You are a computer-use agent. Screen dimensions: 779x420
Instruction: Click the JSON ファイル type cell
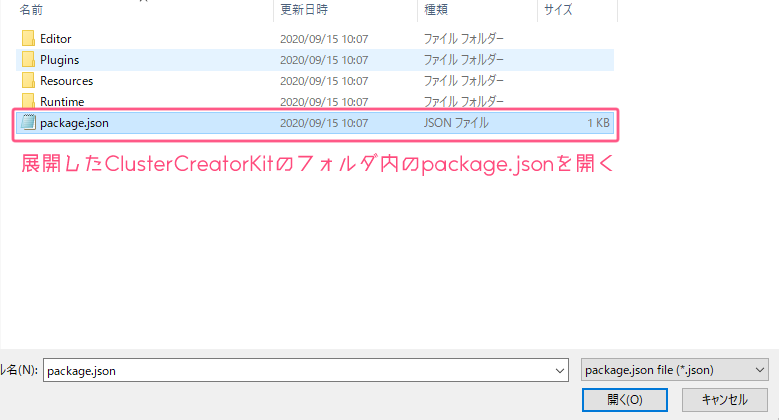click(x=456, y=124)
